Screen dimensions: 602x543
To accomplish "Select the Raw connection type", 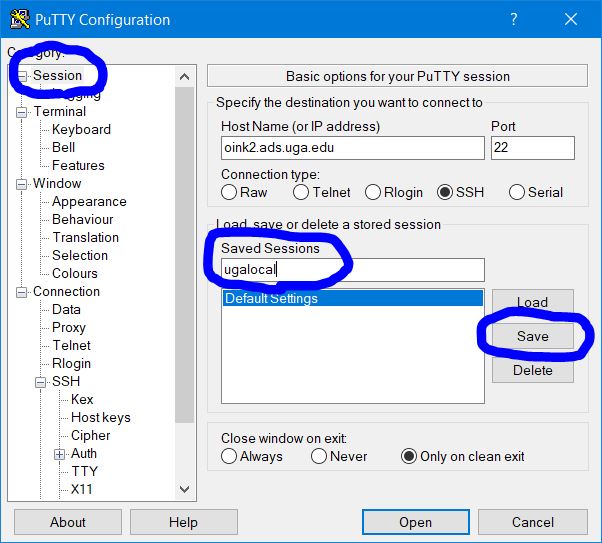I will click(229, 192).
